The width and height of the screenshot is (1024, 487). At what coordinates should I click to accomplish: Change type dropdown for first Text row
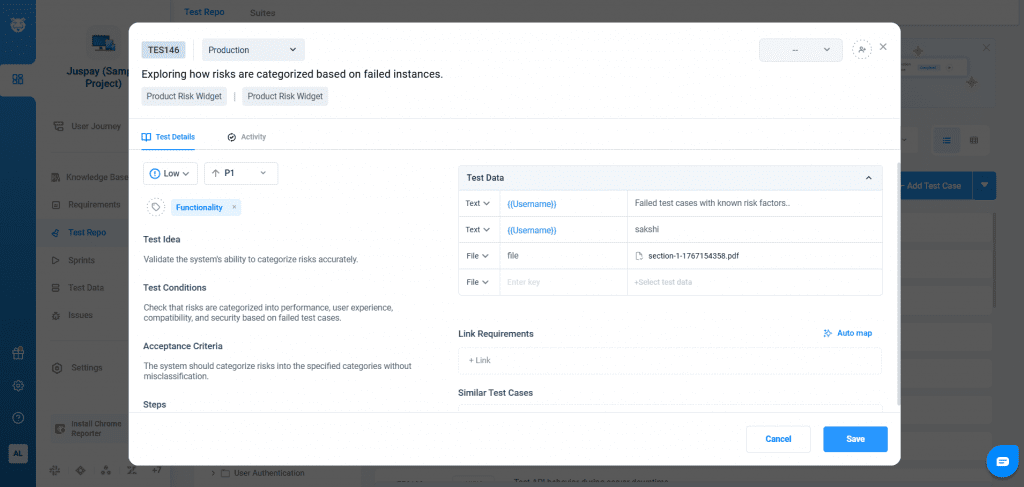(x=478, y=204)
